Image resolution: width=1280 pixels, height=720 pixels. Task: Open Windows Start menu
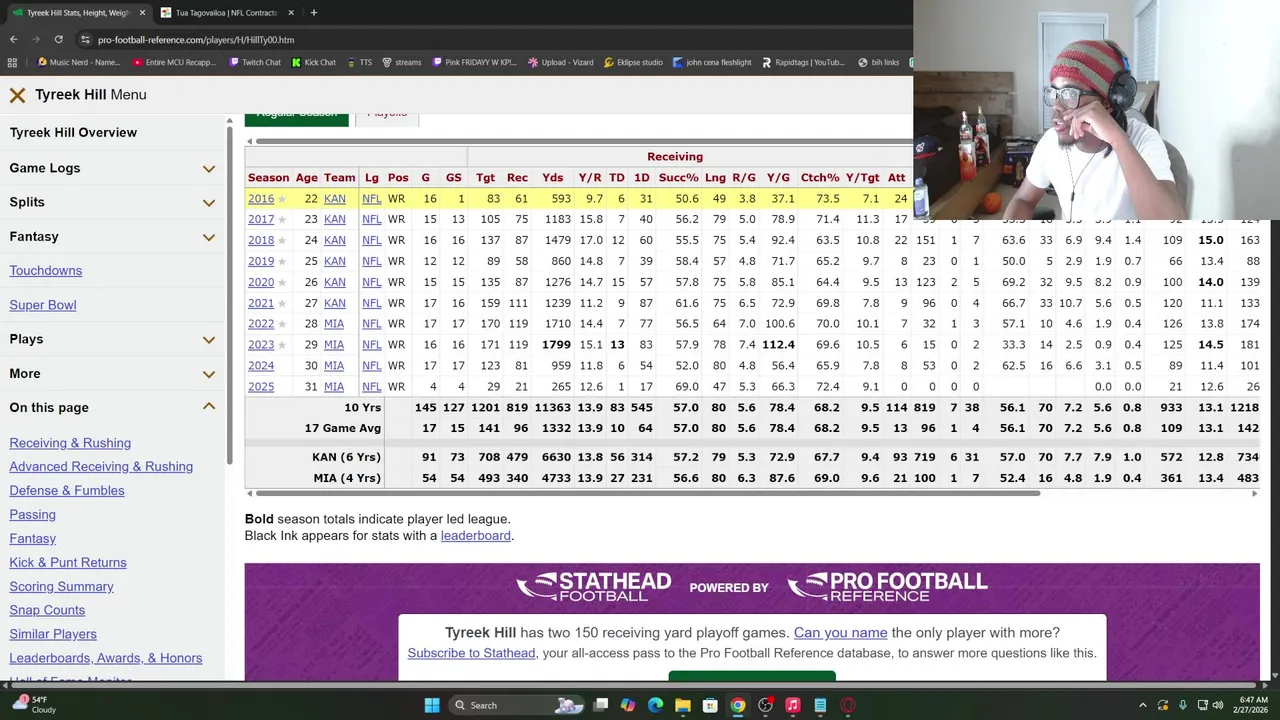pos(432,705)
